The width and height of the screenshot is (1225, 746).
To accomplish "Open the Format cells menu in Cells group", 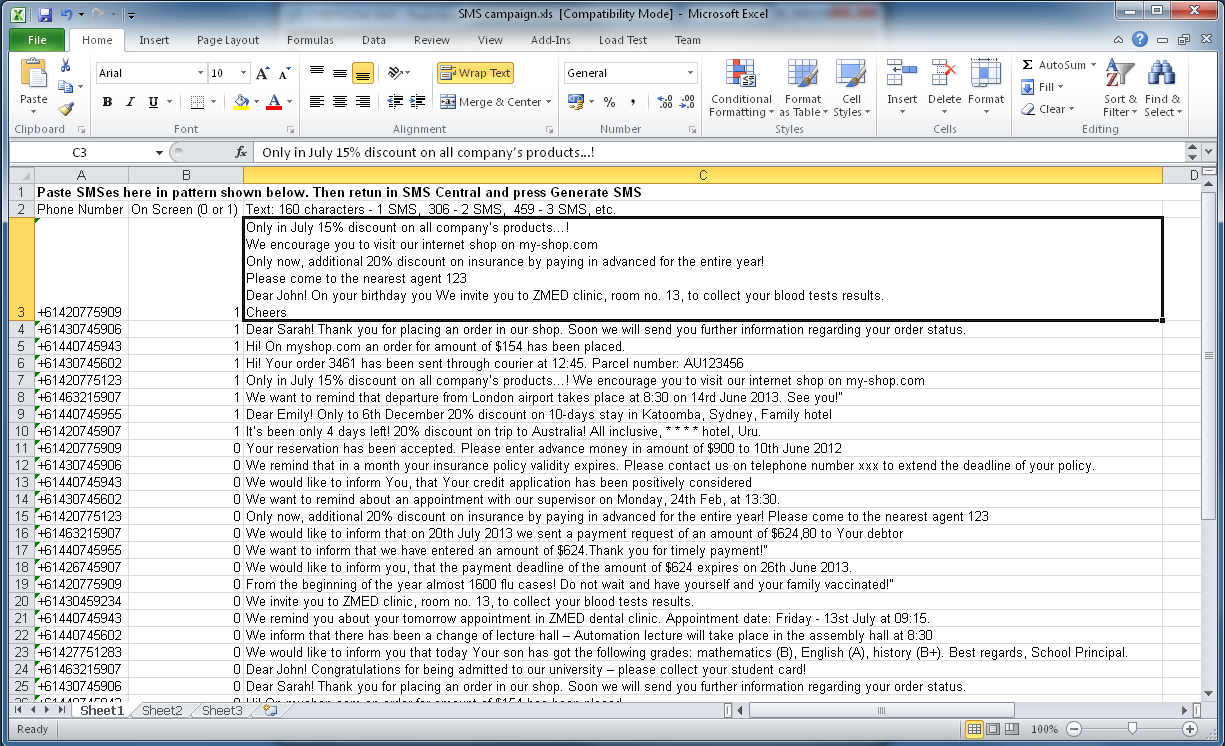I will (x=985, y=89).
